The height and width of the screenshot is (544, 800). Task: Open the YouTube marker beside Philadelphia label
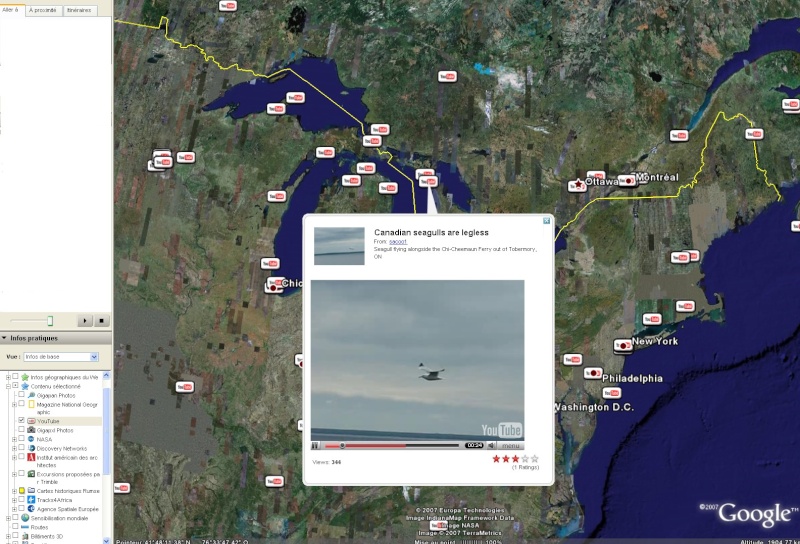coord(593,373)
